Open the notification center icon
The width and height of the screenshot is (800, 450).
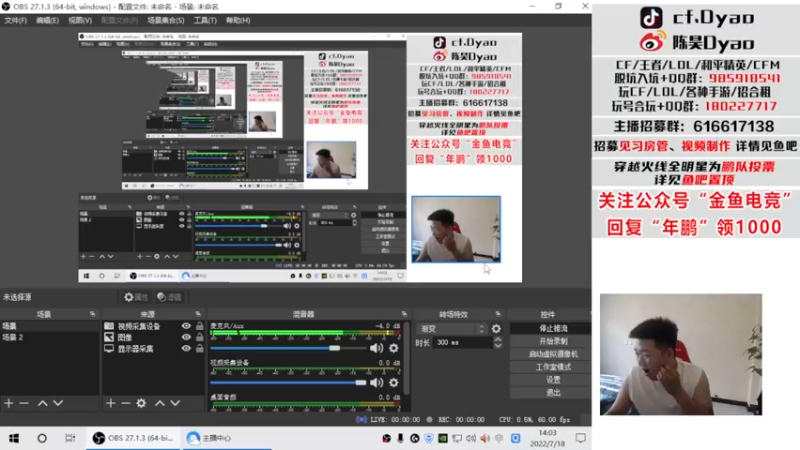(x=581, y=438)
